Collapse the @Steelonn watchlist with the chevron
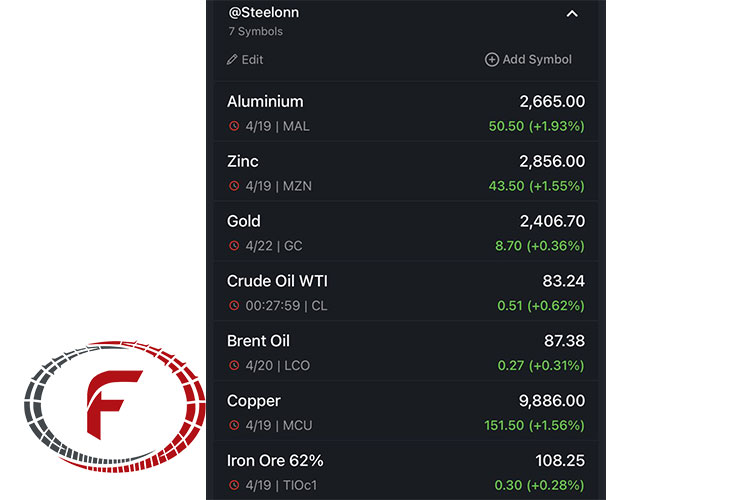 pyautogui.click(x=572, y=14)
